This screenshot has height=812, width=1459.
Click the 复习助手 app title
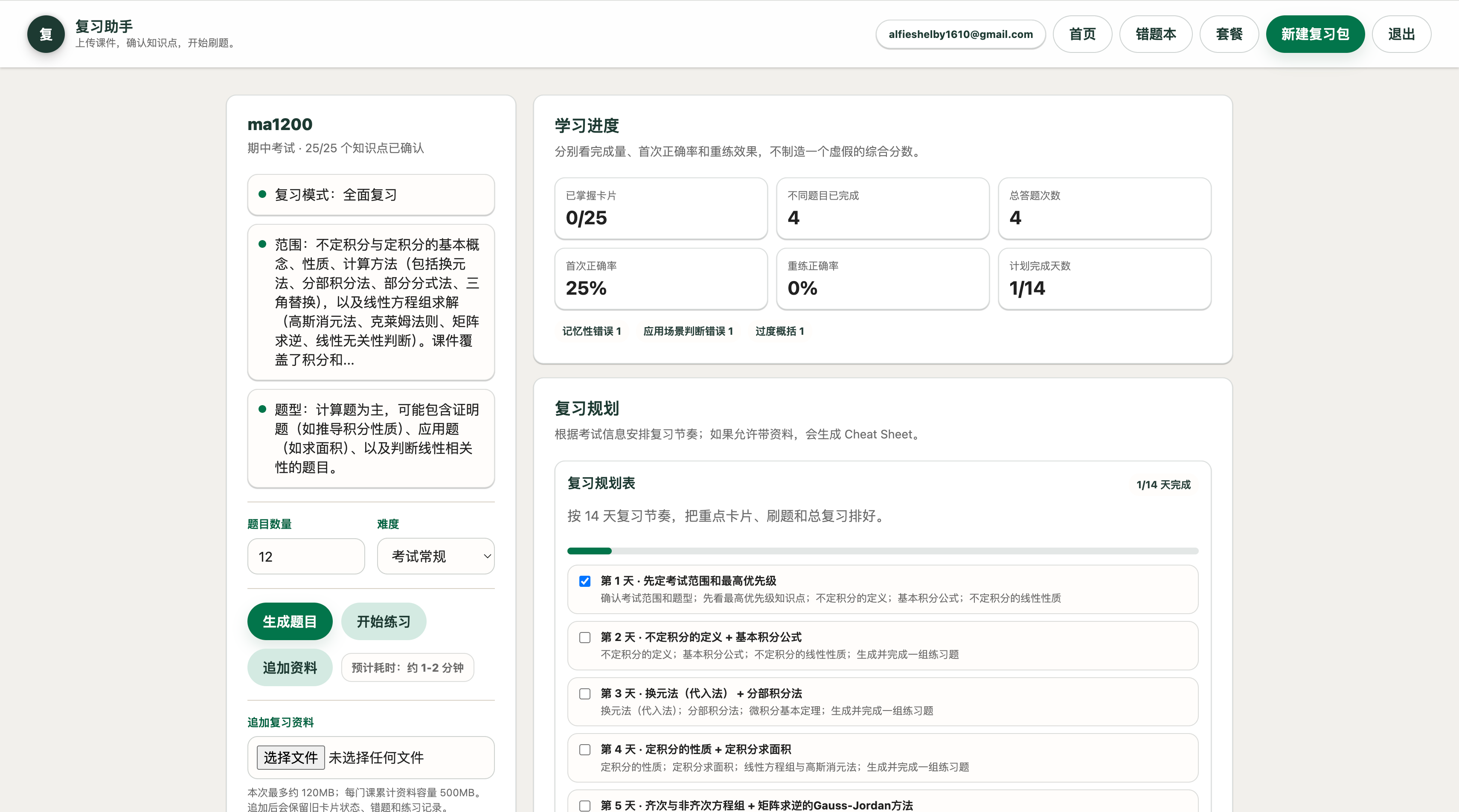click(104, 26)
